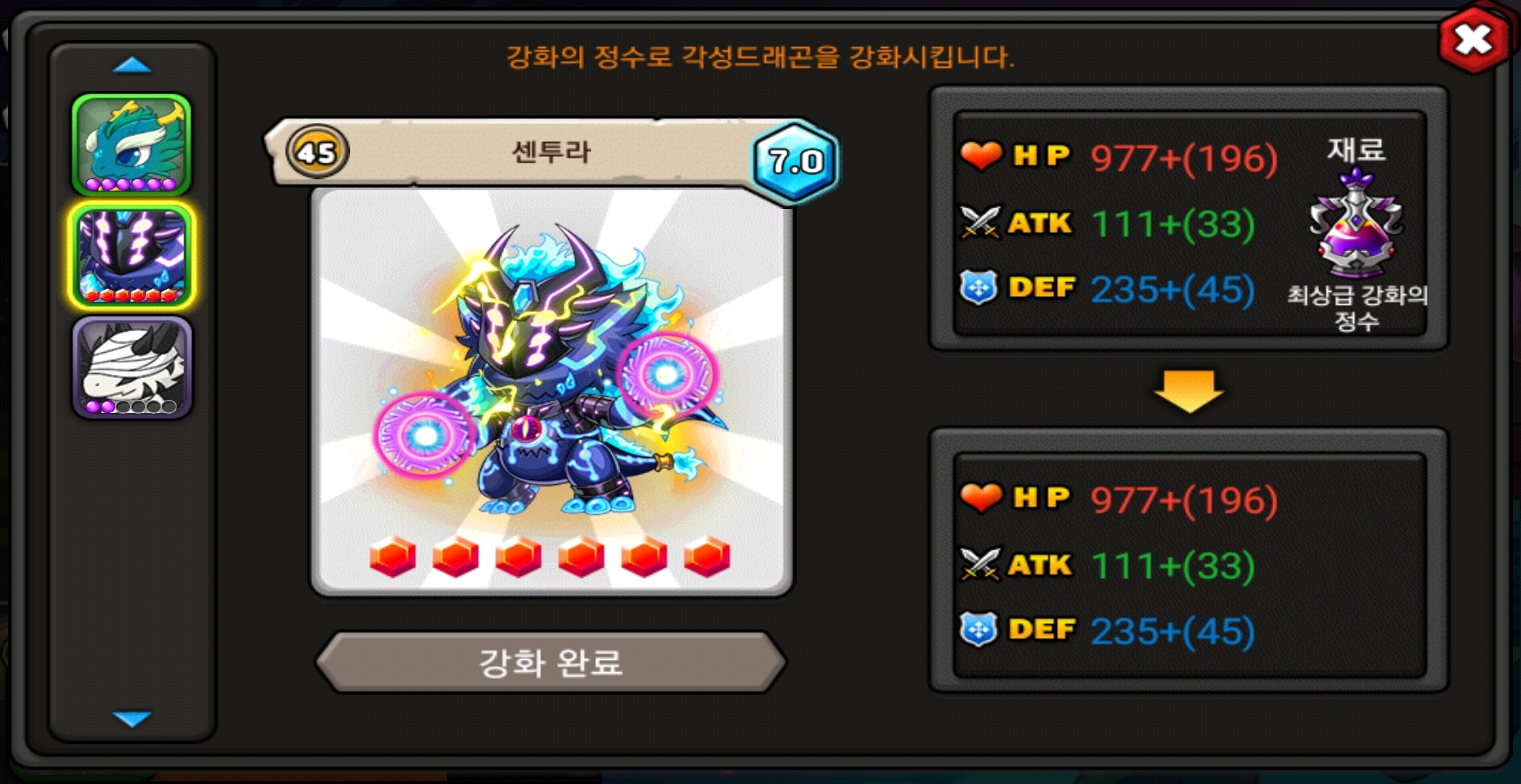Tap the first red enhancement gem under dragon
The height and width of the screenshot is (784, 1521).
pos(393,557)
